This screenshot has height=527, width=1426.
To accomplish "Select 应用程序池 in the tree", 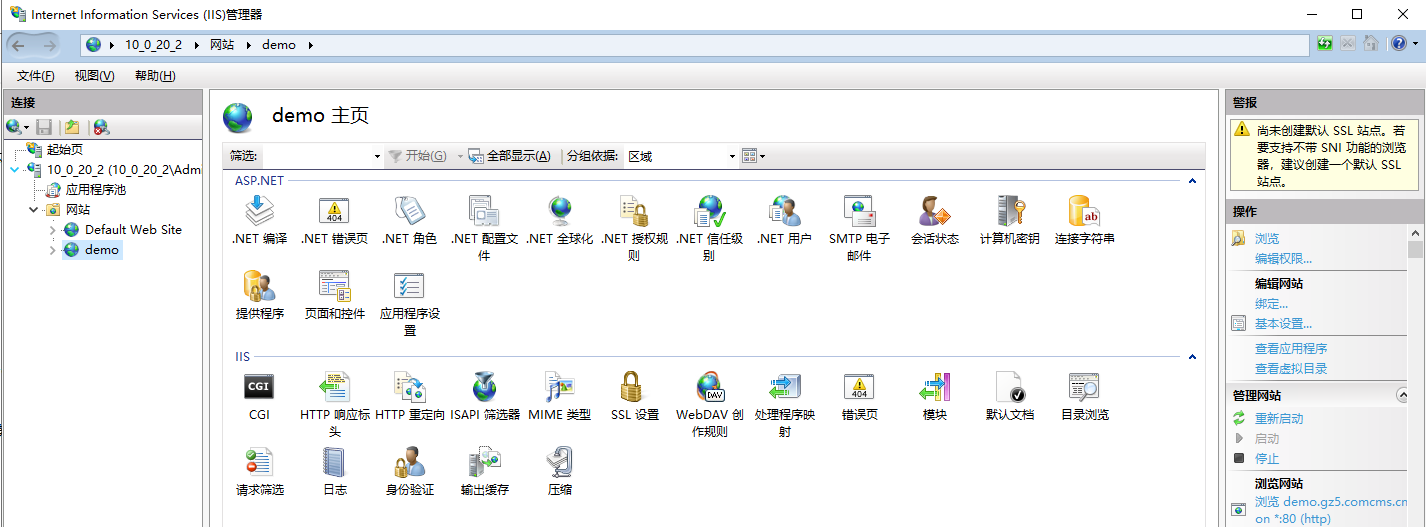I will pyautogui.click(x=95, y=190).
